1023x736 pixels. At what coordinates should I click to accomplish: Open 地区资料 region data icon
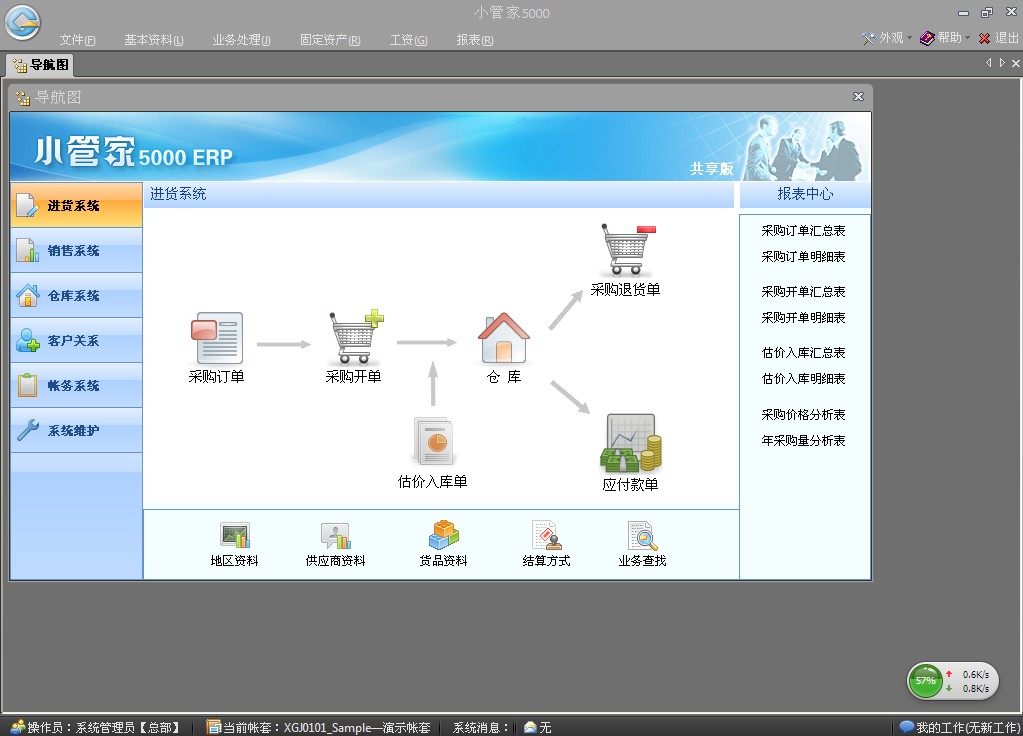click(x=235, y=535)
